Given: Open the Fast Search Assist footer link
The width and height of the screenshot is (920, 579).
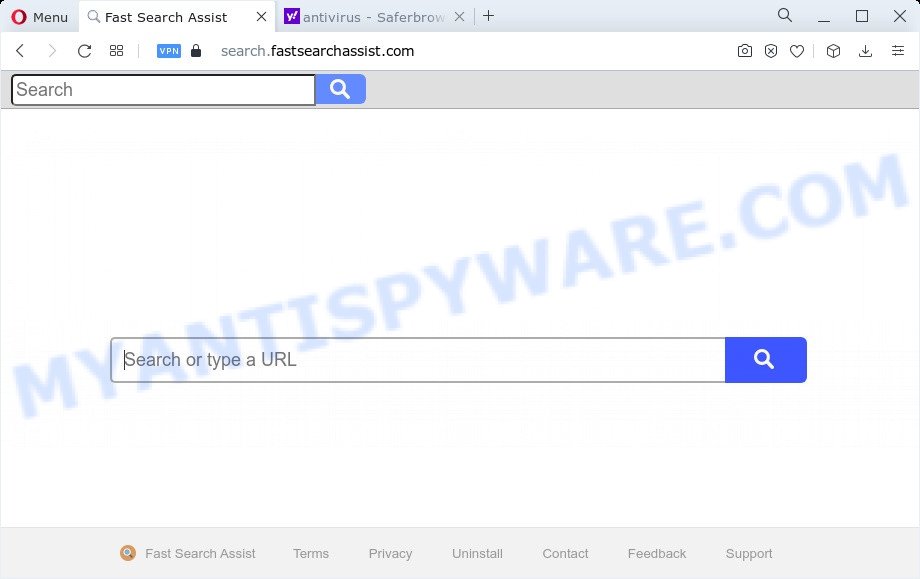Looking at the screenshot, I should click(200, 553).
